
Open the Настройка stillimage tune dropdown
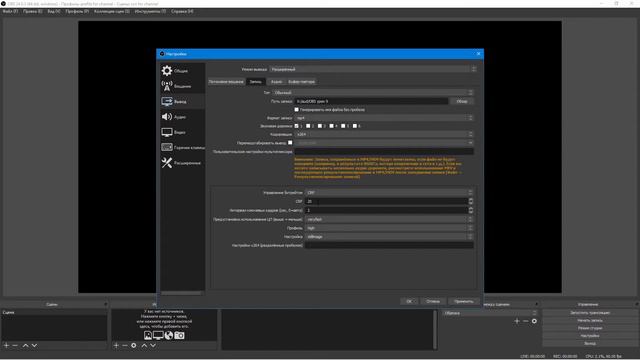click(389, 236)
